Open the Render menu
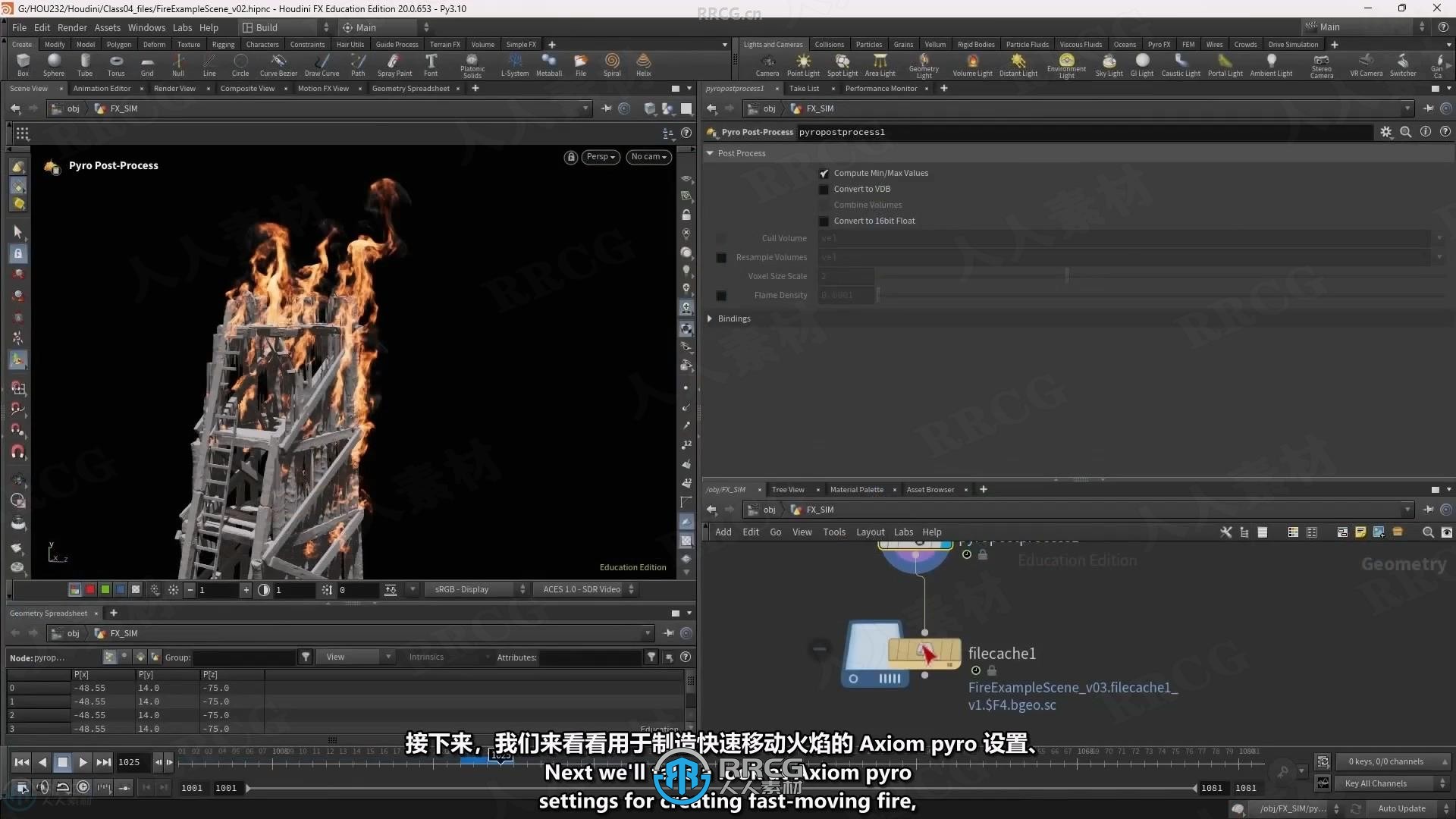 pos(72,27)
